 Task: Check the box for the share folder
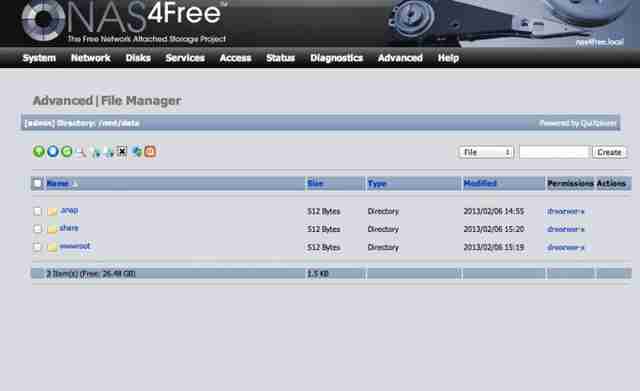point(37,229)
